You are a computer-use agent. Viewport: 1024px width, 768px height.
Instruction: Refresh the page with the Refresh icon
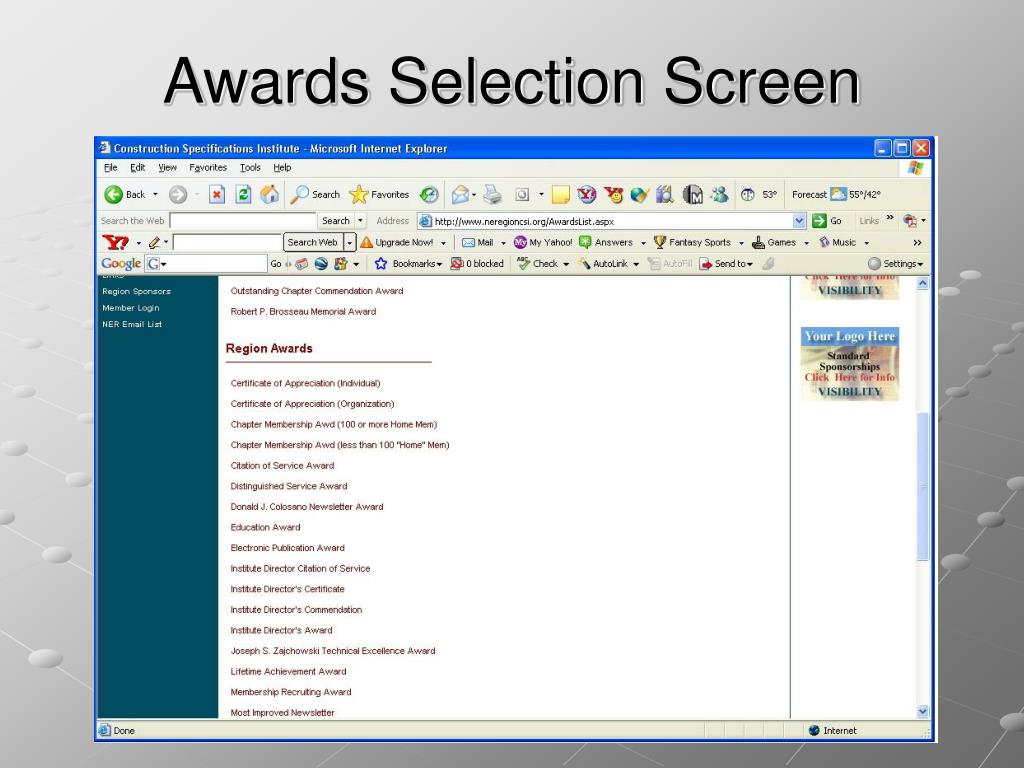243,194
